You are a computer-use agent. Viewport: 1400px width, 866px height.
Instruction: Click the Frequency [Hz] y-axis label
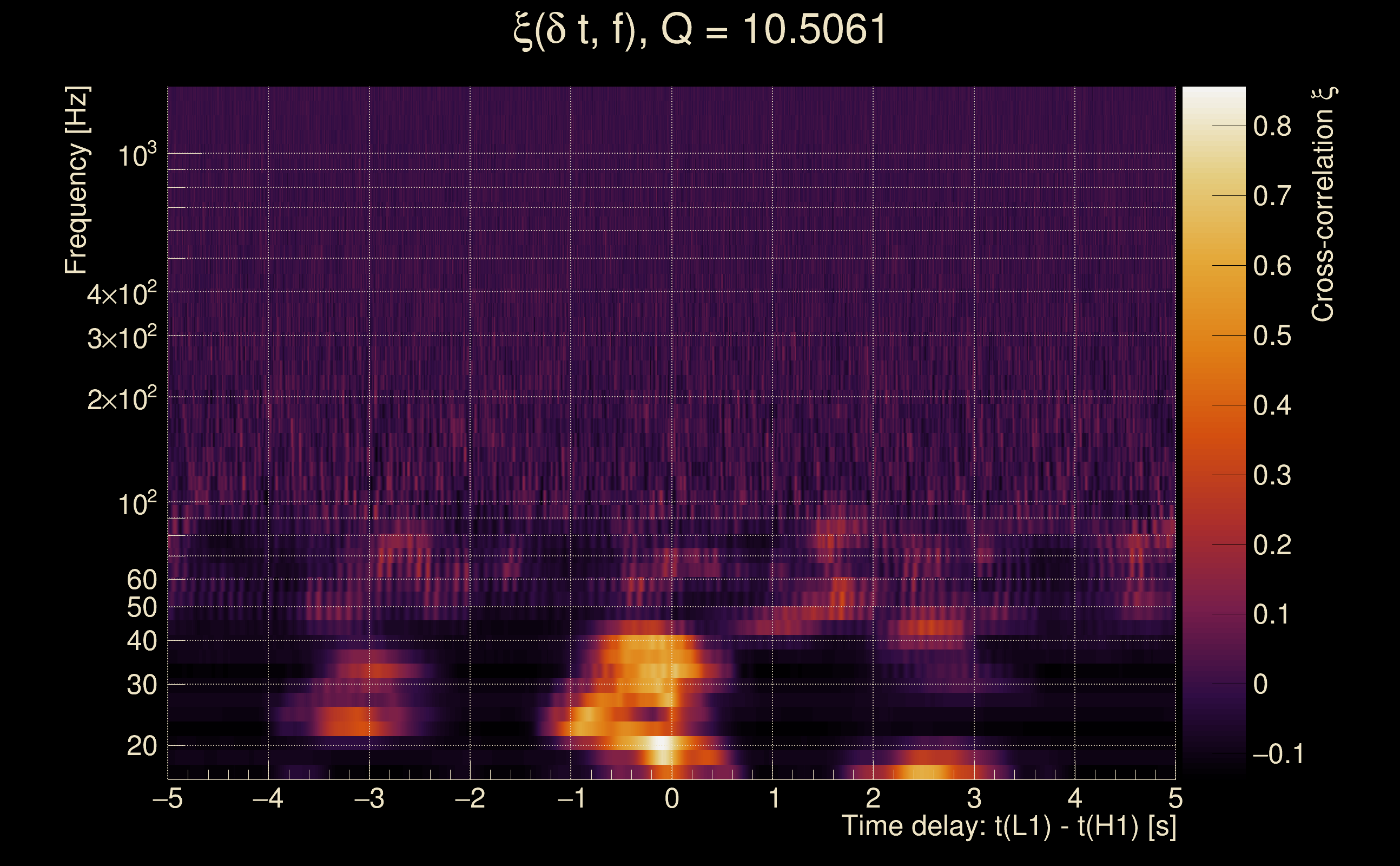click(76, 180)
